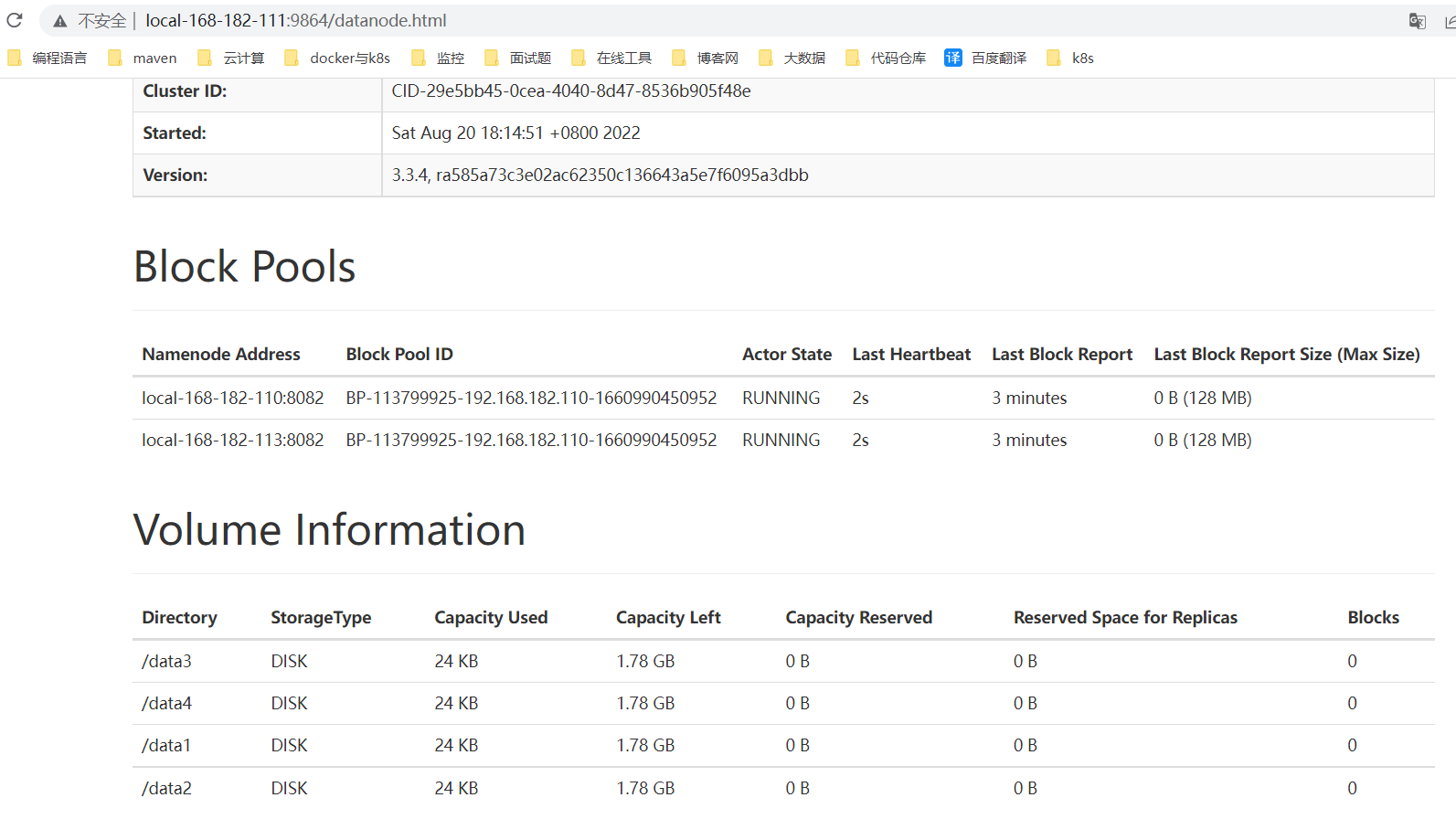The width and height of the screenshot is (1456, 819).
Task: Click the Volume Information heading
Action: 330,530
